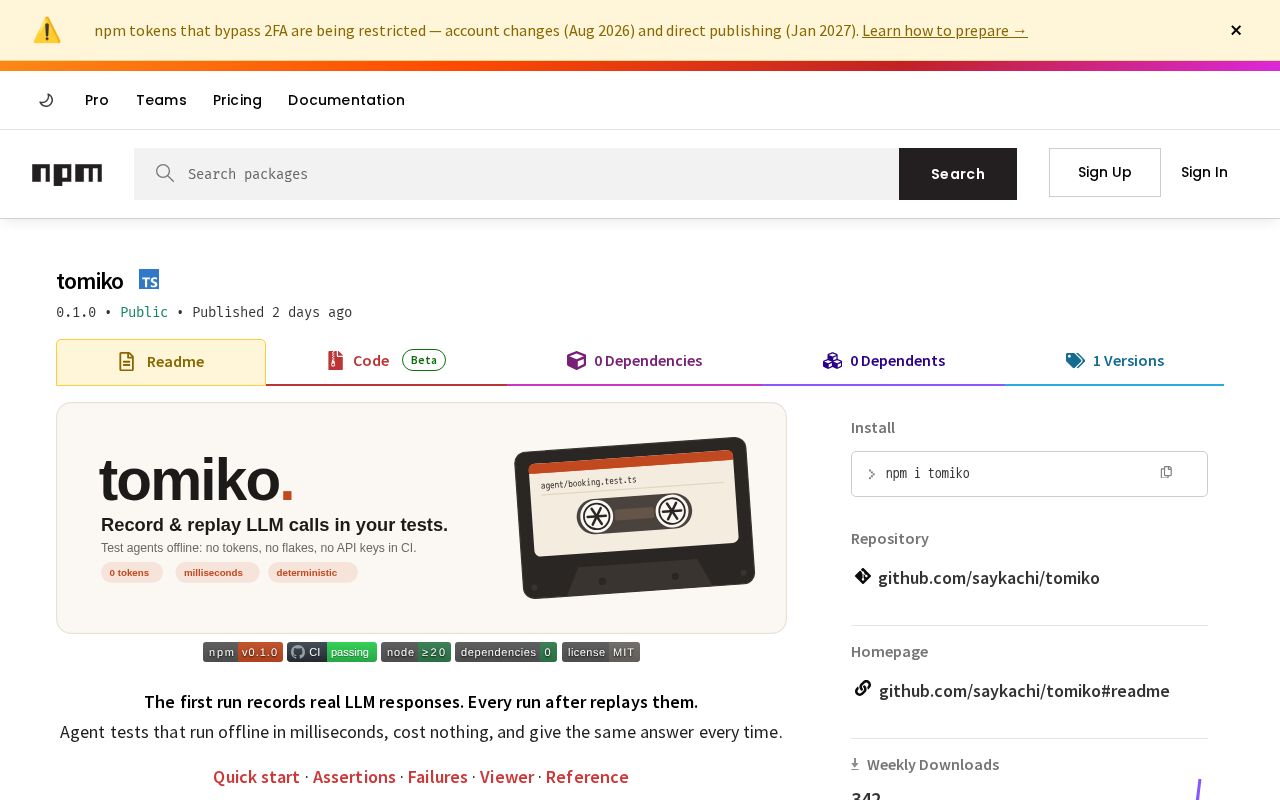1280x800 pixels.
Task: Click the Dependents cubes icon
Action: 832,360
